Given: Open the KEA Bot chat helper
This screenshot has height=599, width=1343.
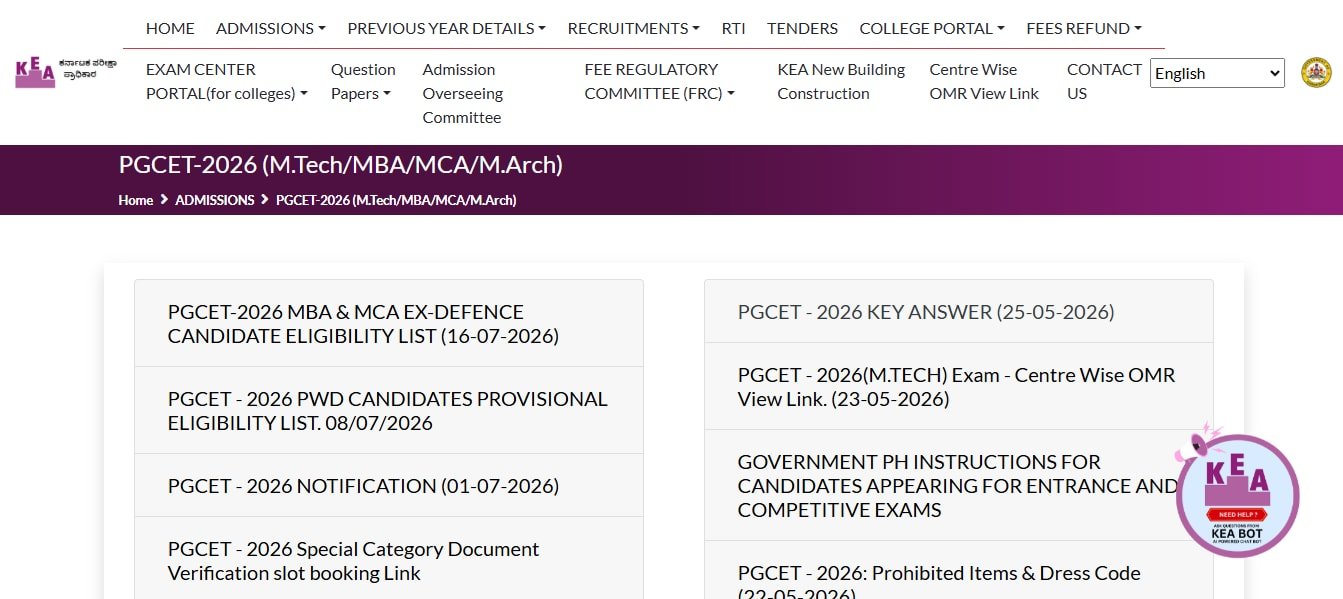Looking at the screenshot, I should [1237, 494].
